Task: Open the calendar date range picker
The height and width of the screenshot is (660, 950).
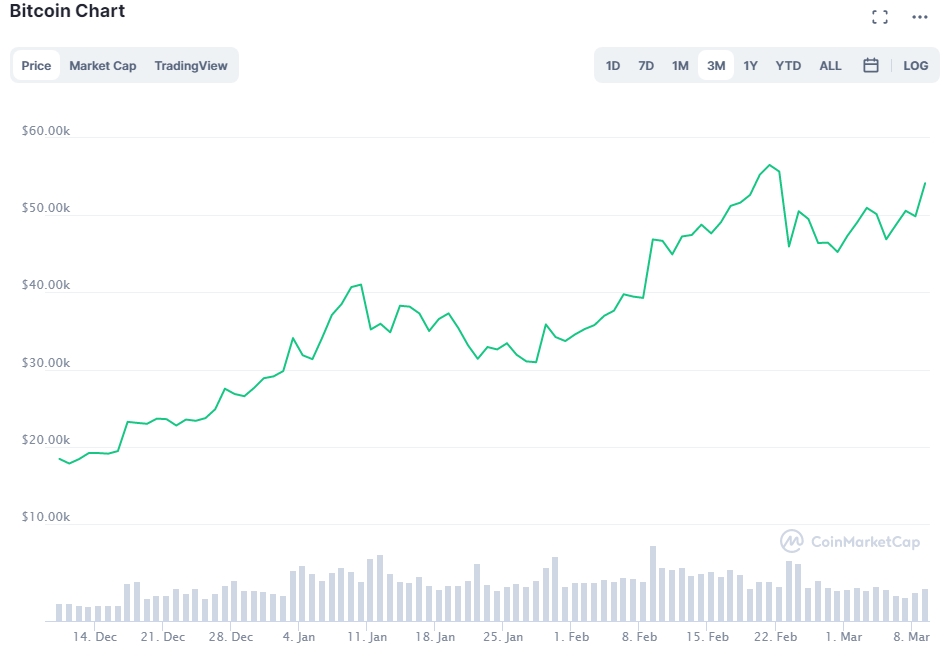Action: coord(870,66)
